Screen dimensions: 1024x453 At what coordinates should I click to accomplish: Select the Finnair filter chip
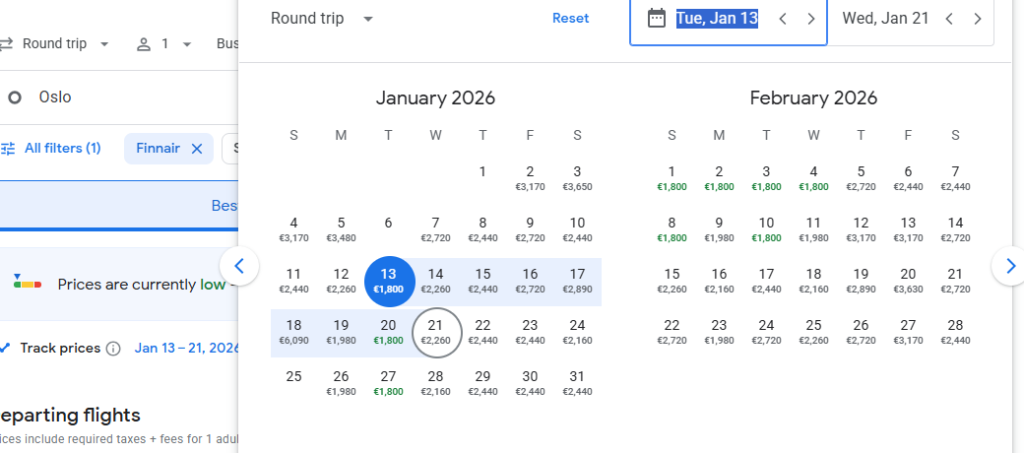tap(168, 149)
